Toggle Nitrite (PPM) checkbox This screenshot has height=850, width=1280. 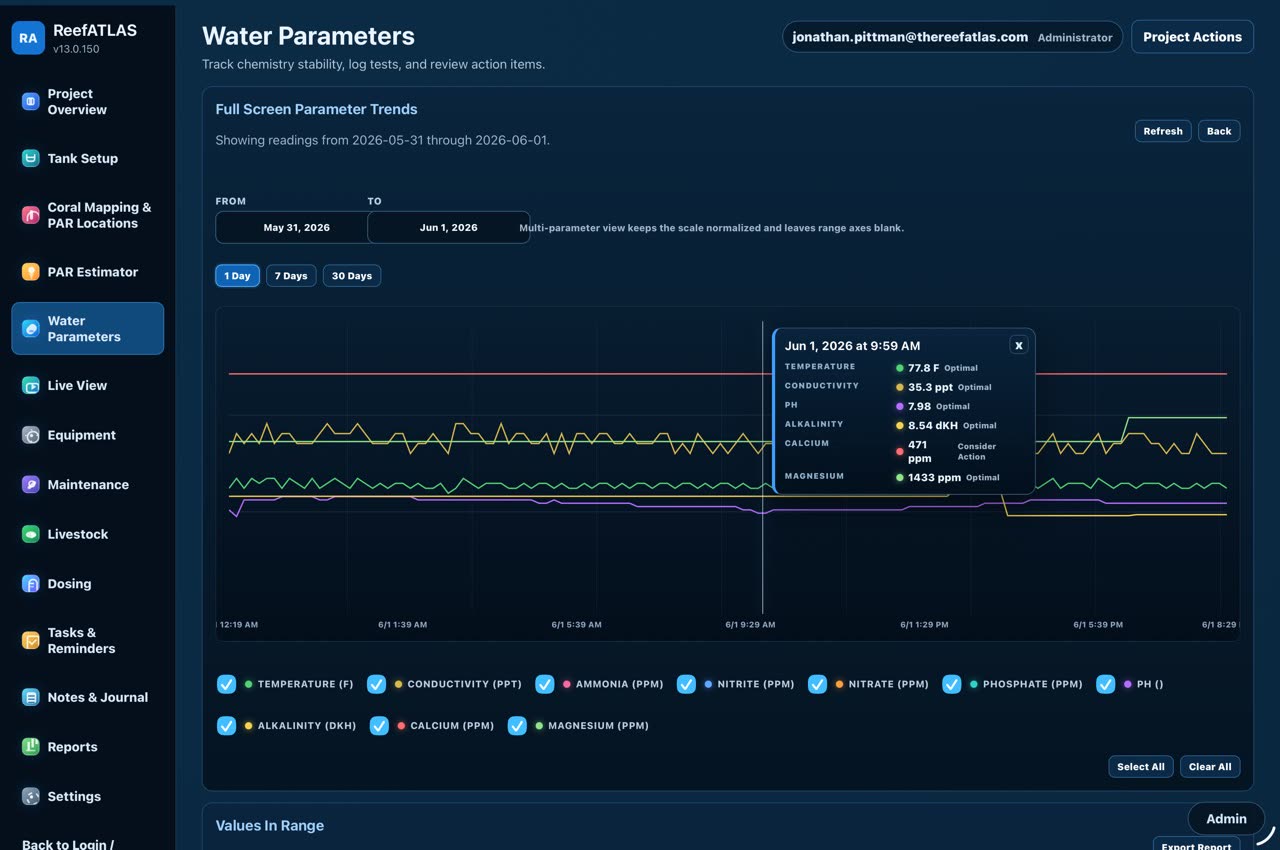[686, 684]
